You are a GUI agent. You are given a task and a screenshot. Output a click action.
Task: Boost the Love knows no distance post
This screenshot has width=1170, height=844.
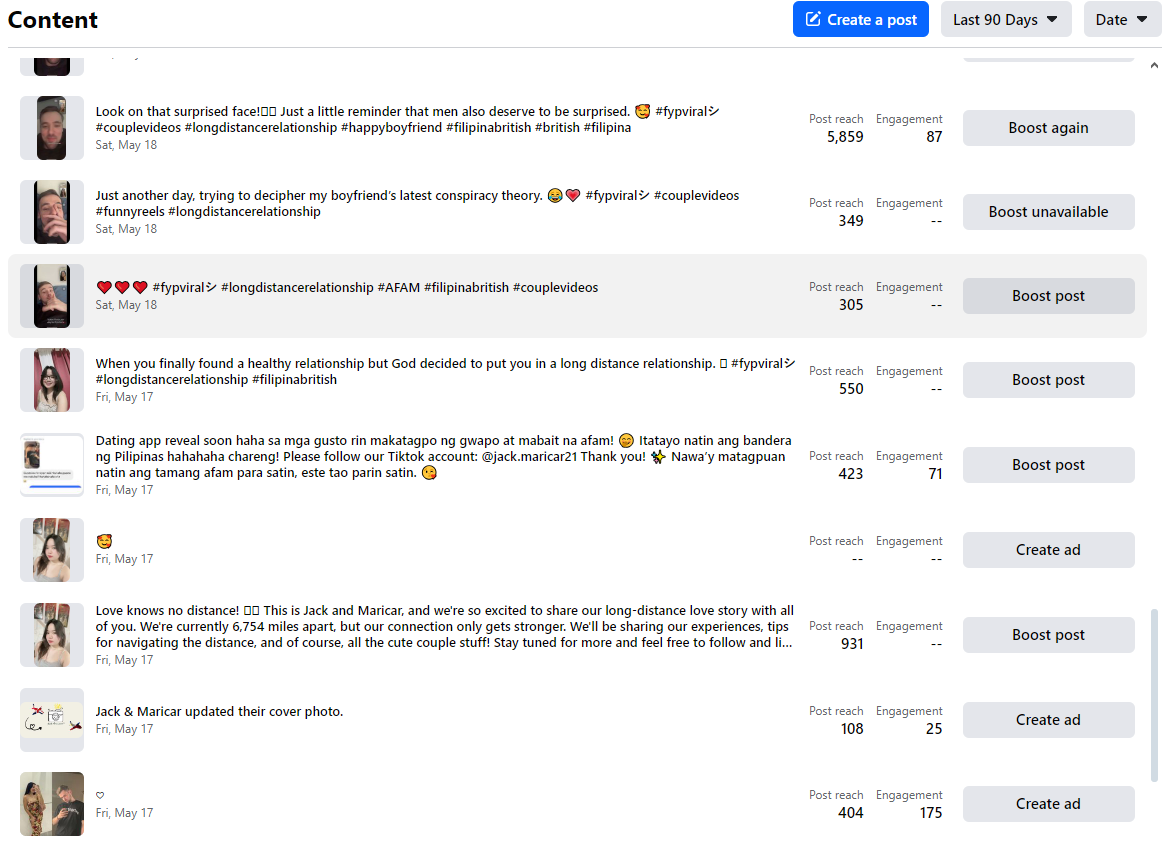1048,635
